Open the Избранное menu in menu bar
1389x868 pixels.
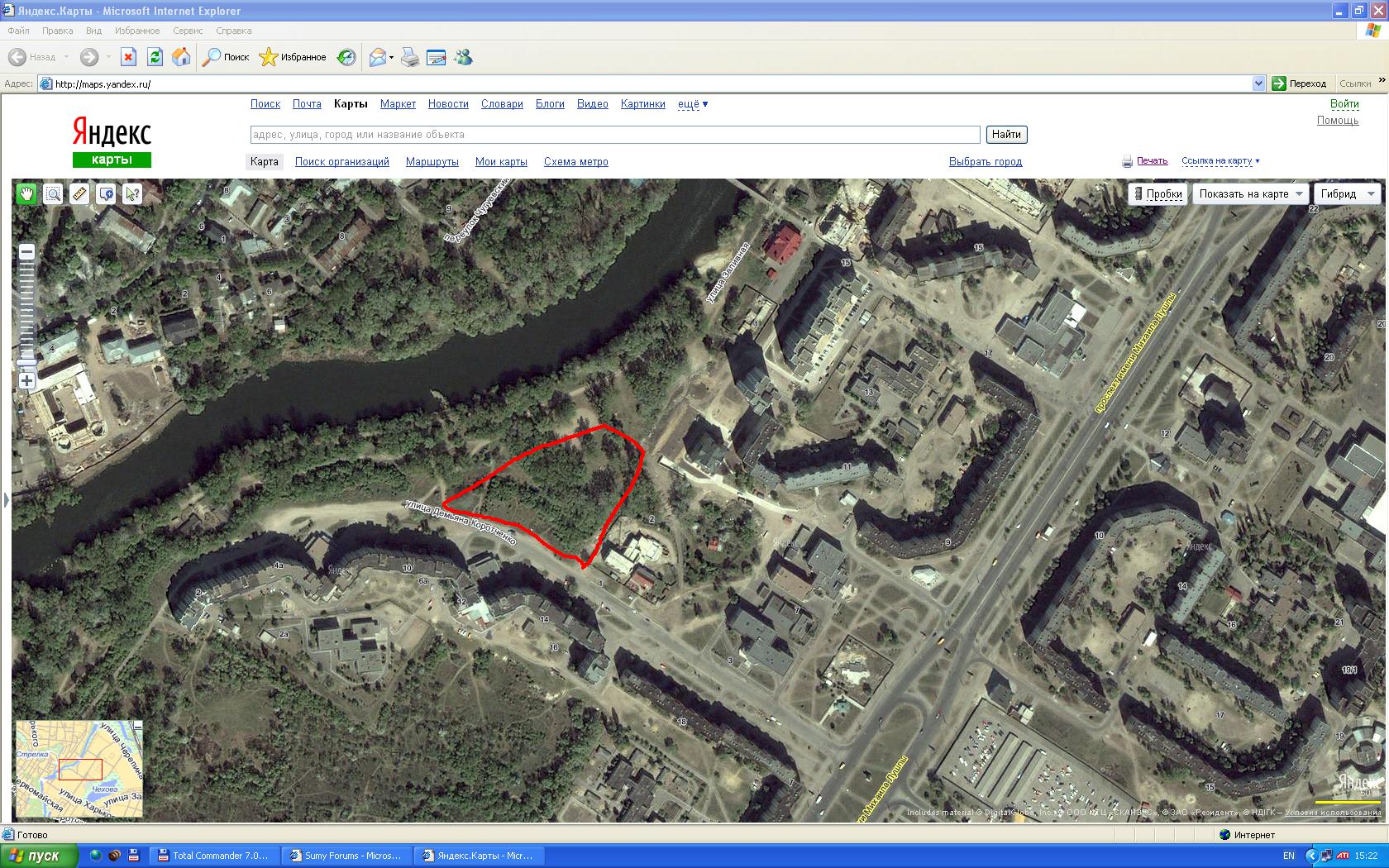pos(137,31)
